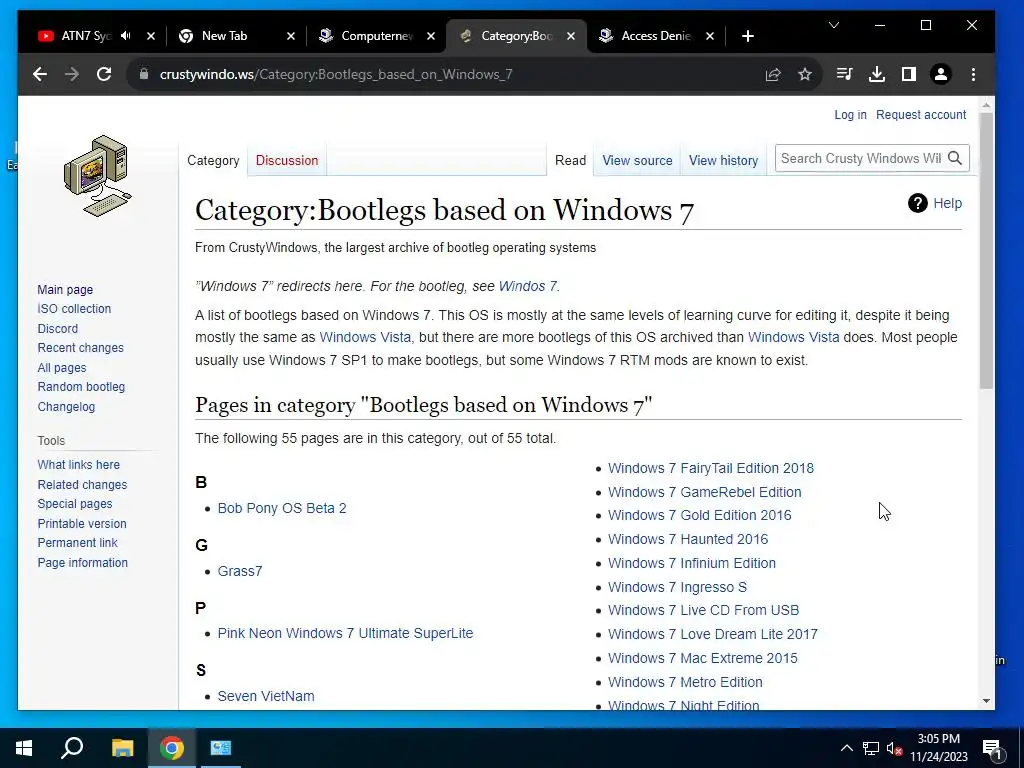
Task: Open the Windos 7 link
Action: (528, 286)
